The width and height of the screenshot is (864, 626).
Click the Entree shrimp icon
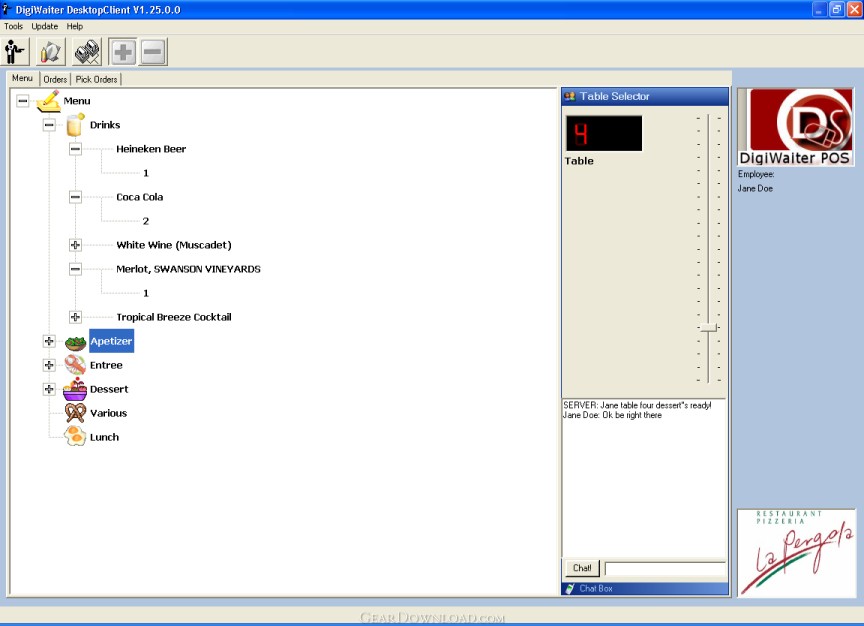75,365
